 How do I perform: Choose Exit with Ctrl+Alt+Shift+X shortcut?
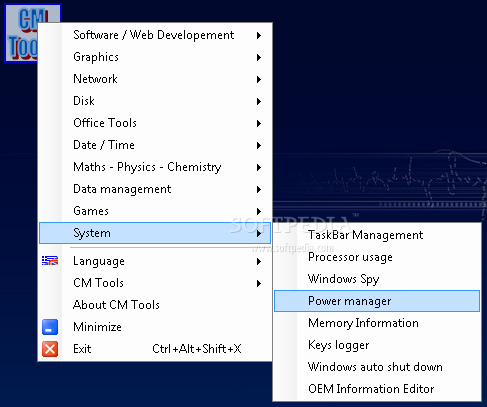[155, 349]
